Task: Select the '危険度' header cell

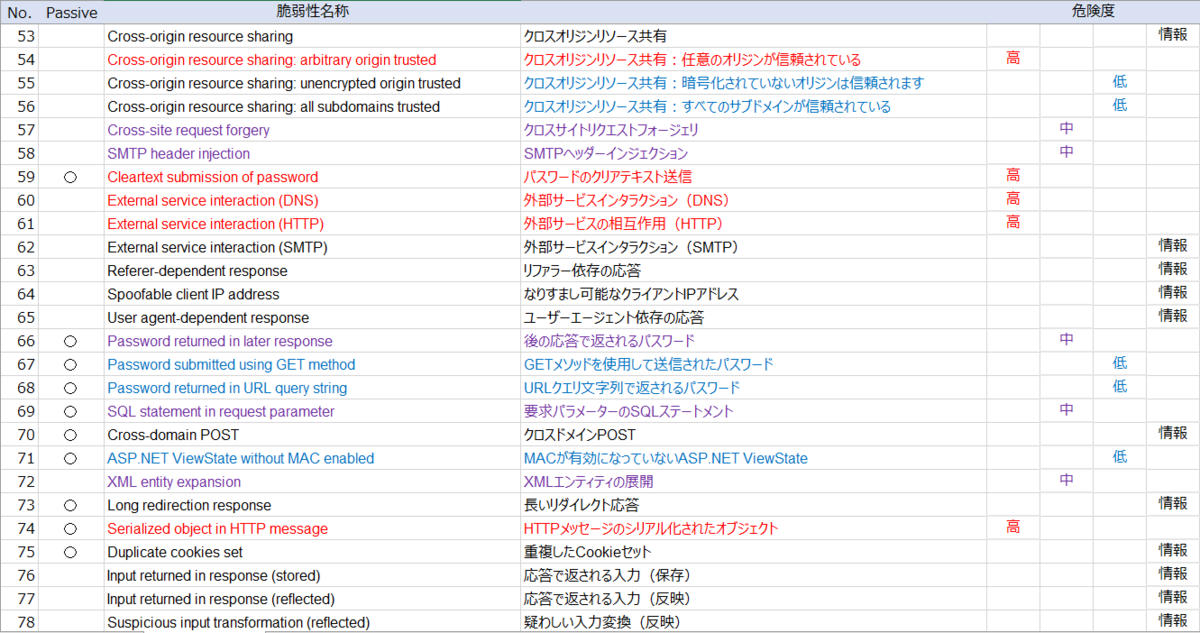Action: click(1093, 12)
